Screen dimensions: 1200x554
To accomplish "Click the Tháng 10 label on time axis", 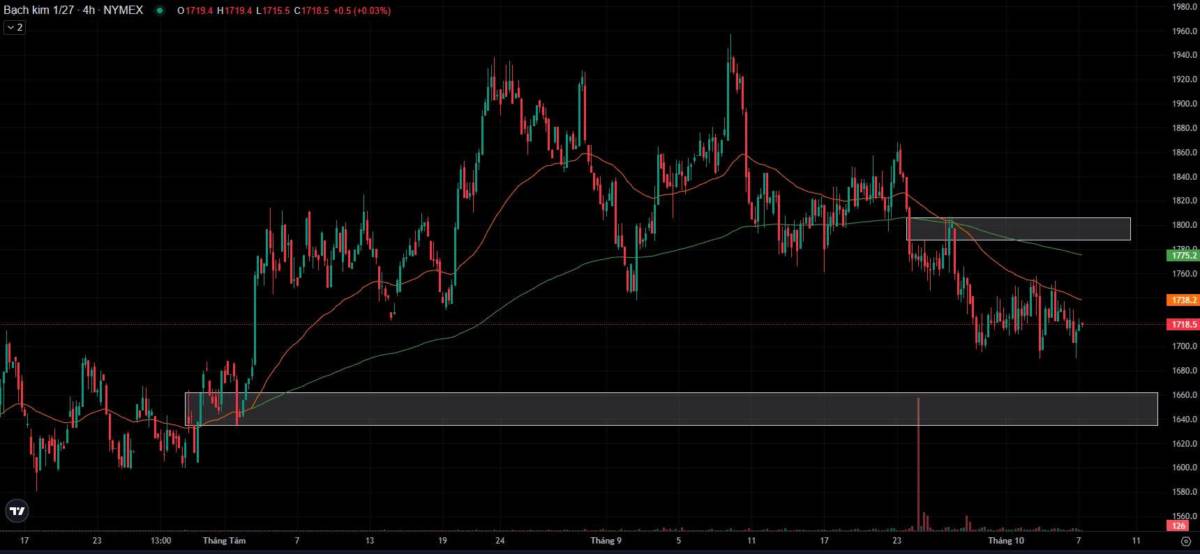I will point(1005,541).
